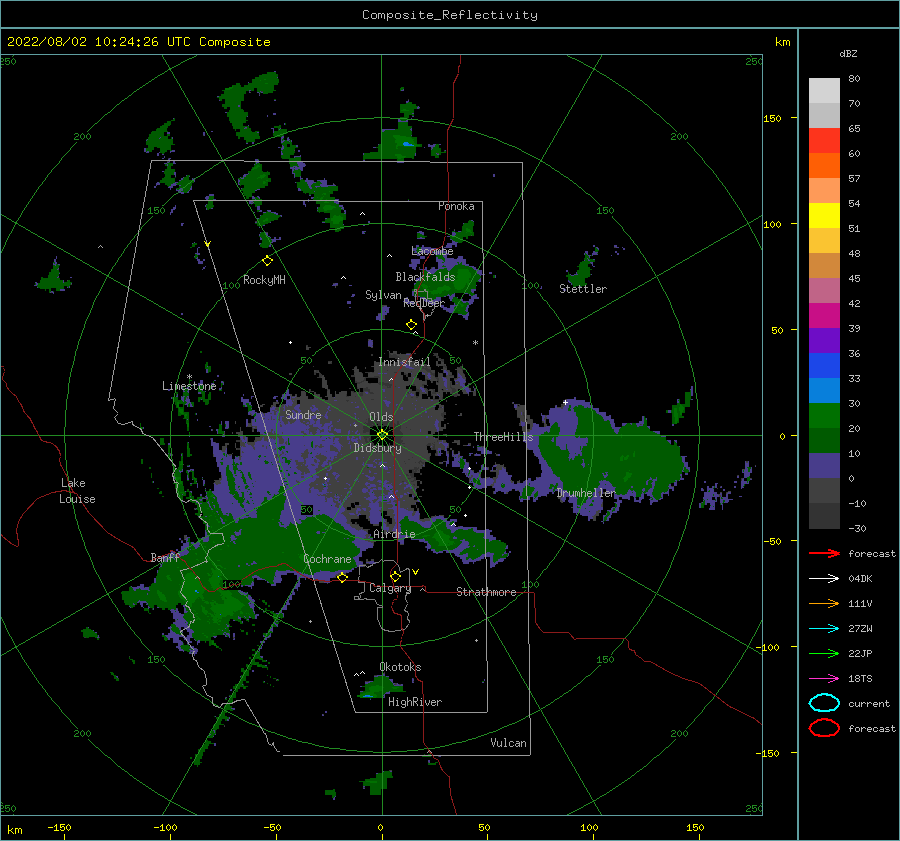
Task: Click the Drumheller city label
Action: pyautogui.click(x=585, y=493)
